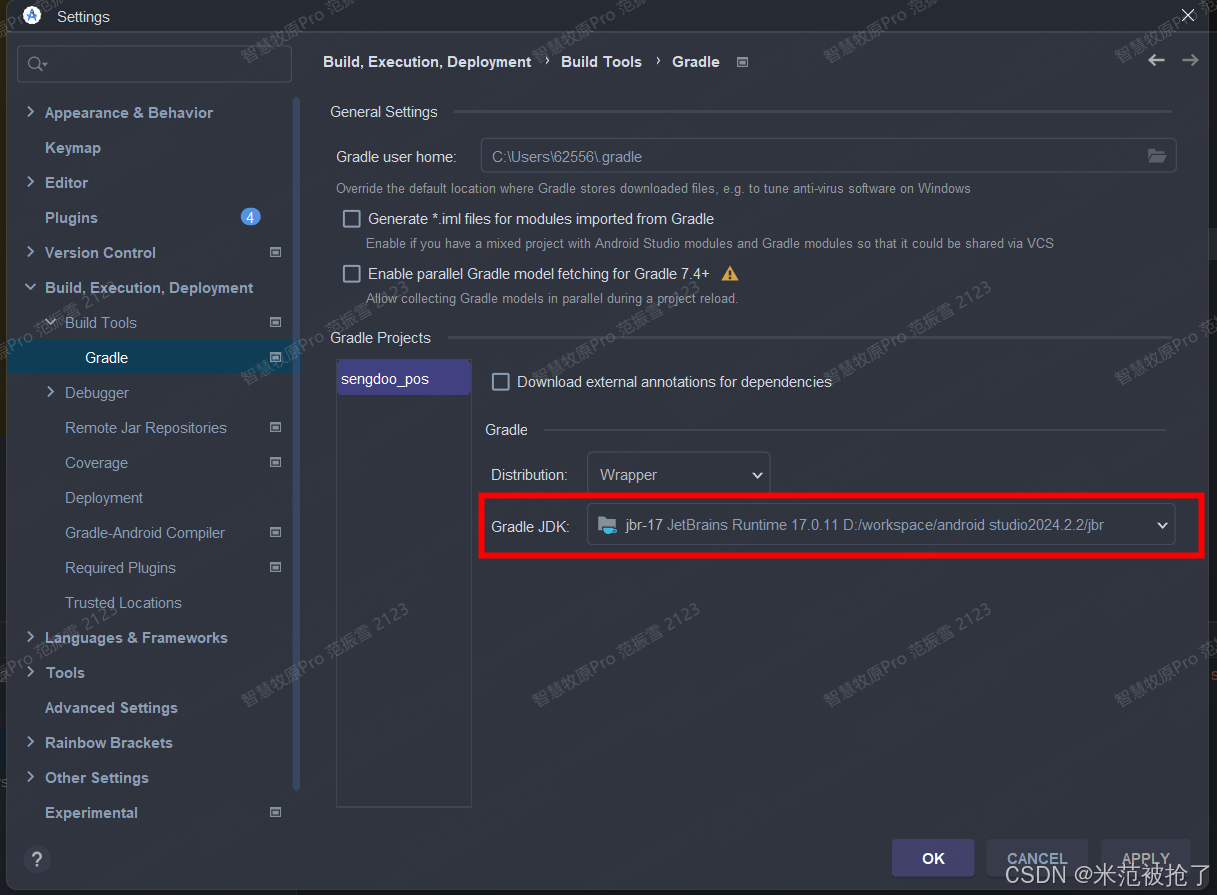The image size is (1217, 895).
Task: Click the Plugins badge showing 4
Action: 250,217
